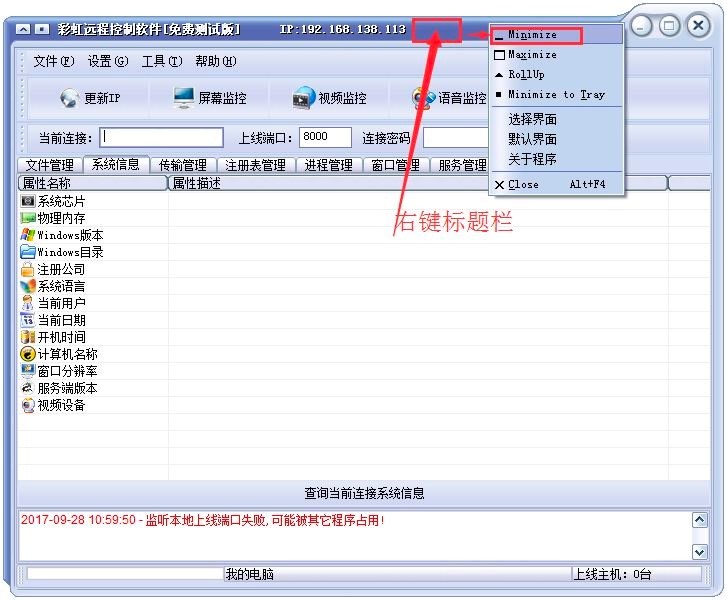727x600 pixels.
Task: Select the 系统语言 icon
Action: pyautogui.click(x=28, y=286)
